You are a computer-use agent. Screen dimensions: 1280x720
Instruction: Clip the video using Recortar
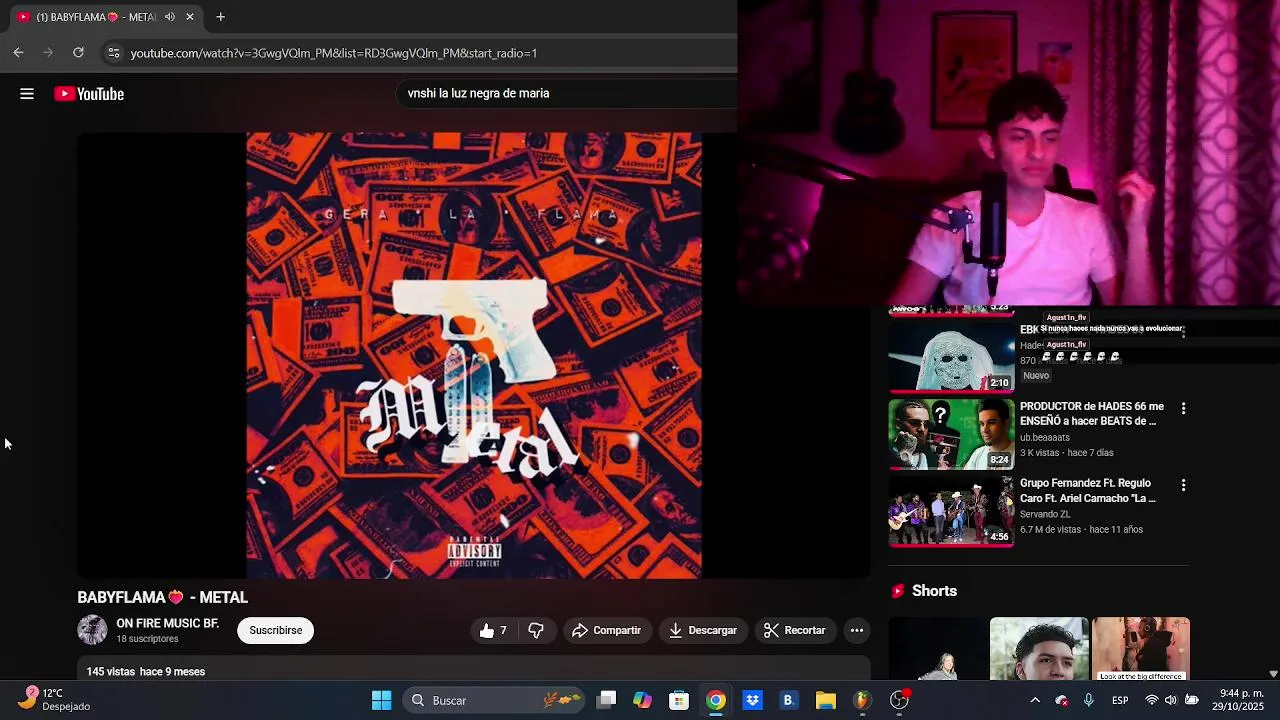click(795, 630)
